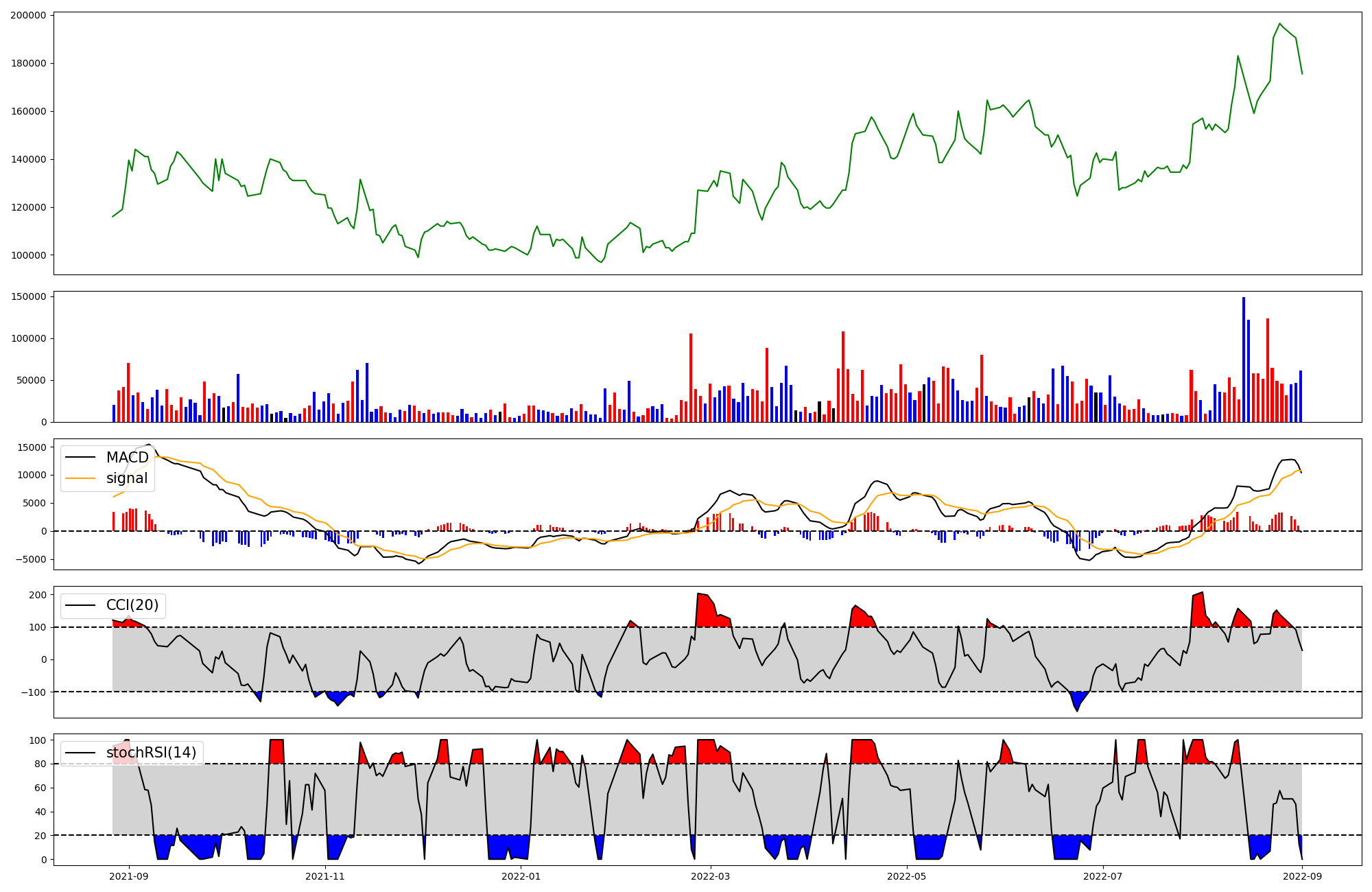Click the signal legend text
Image resolution: width=1372 pixels, height=892 pixels.
coord(127,478)
